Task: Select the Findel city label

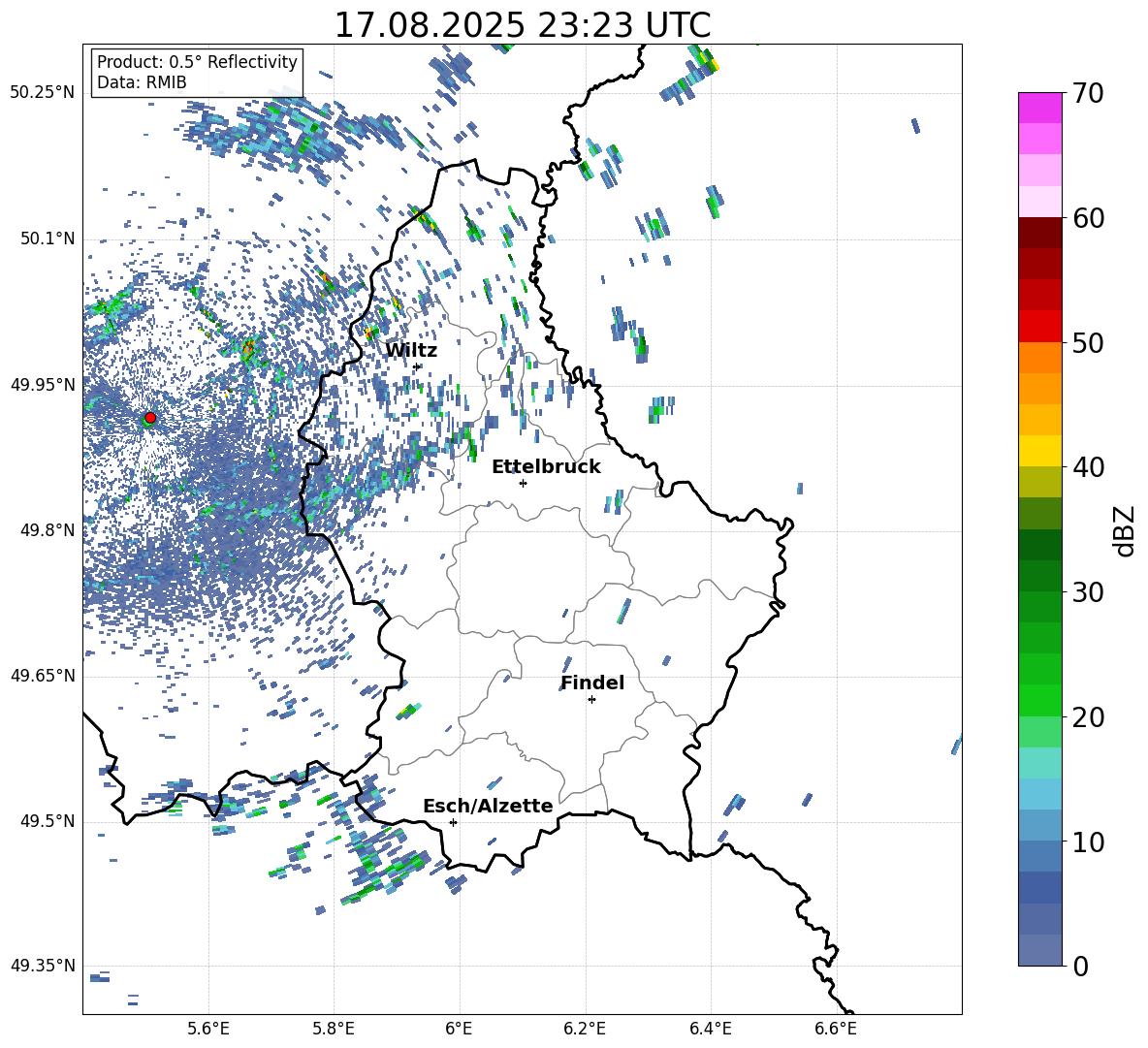Action: pos(592,683)
